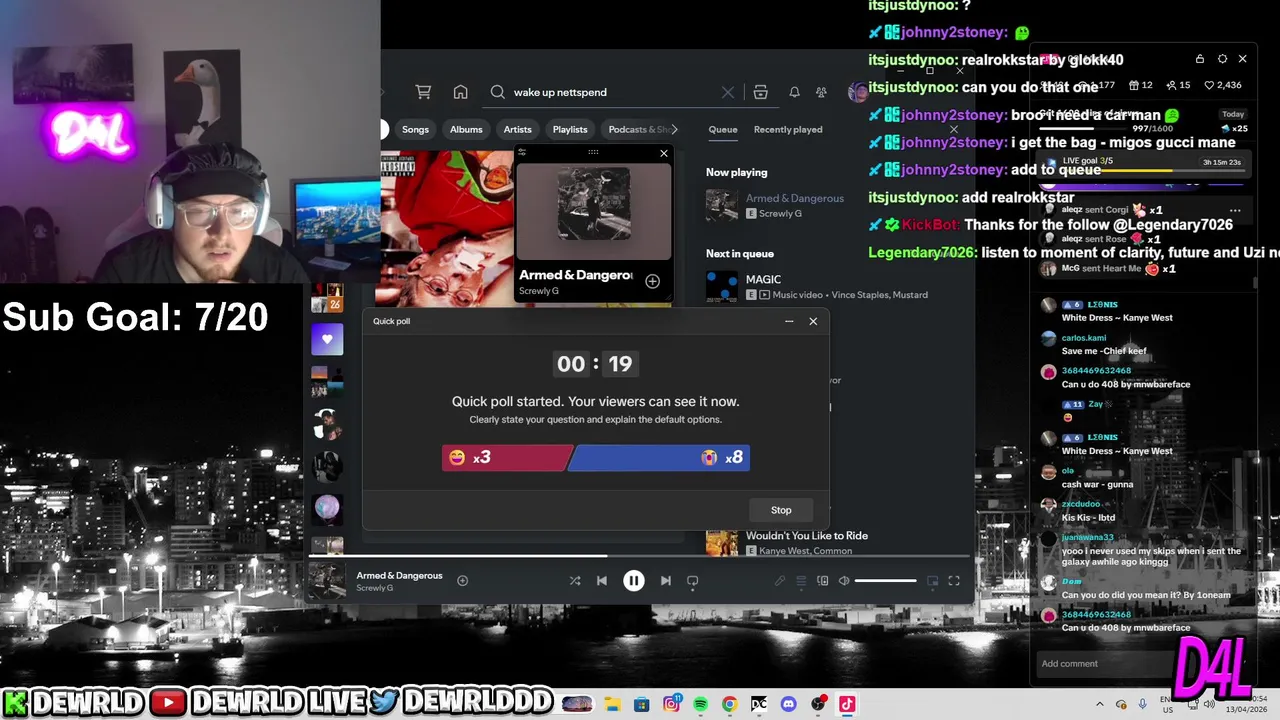Screen dimensions: 1280x720
Task: Open connect to a device icon
Action: [823, 581]
